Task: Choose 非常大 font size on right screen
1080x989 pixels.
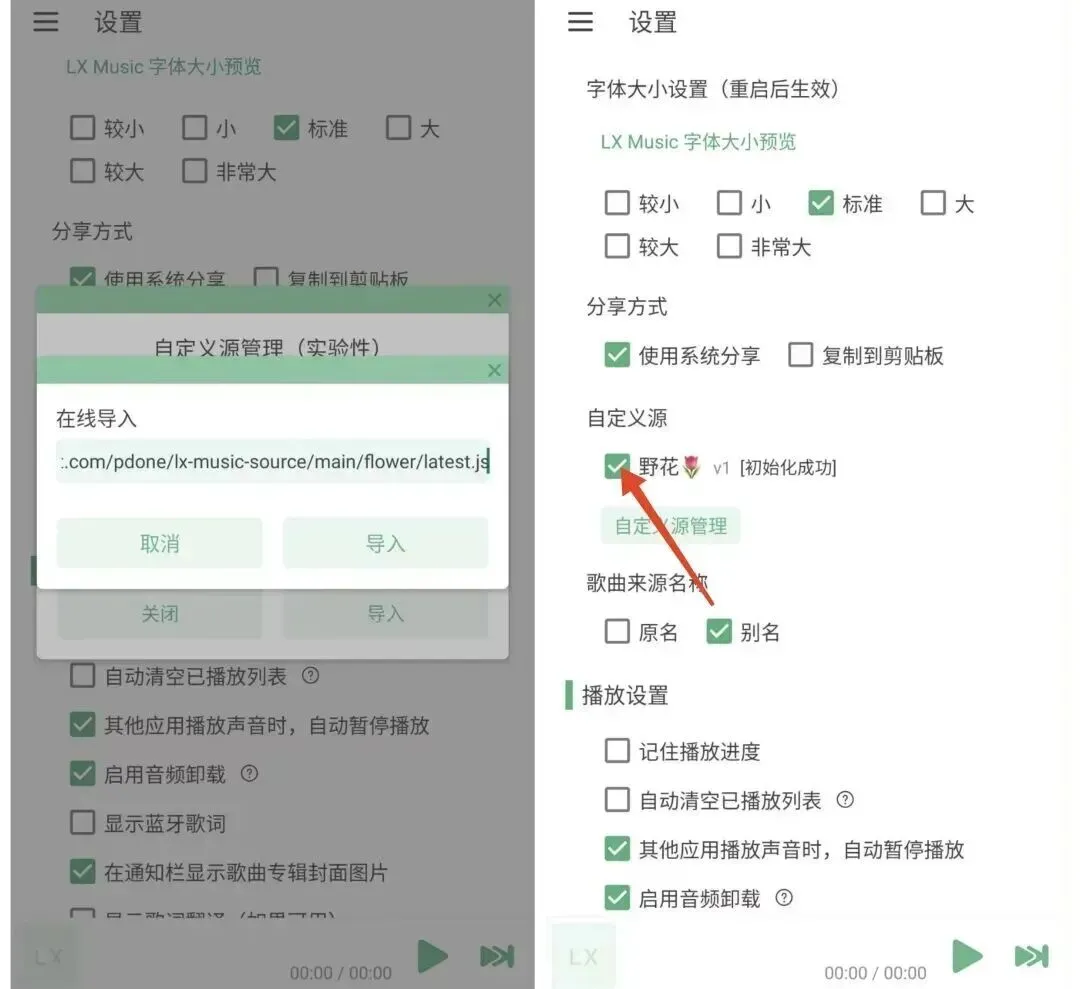Action: (x=729, y=246)
